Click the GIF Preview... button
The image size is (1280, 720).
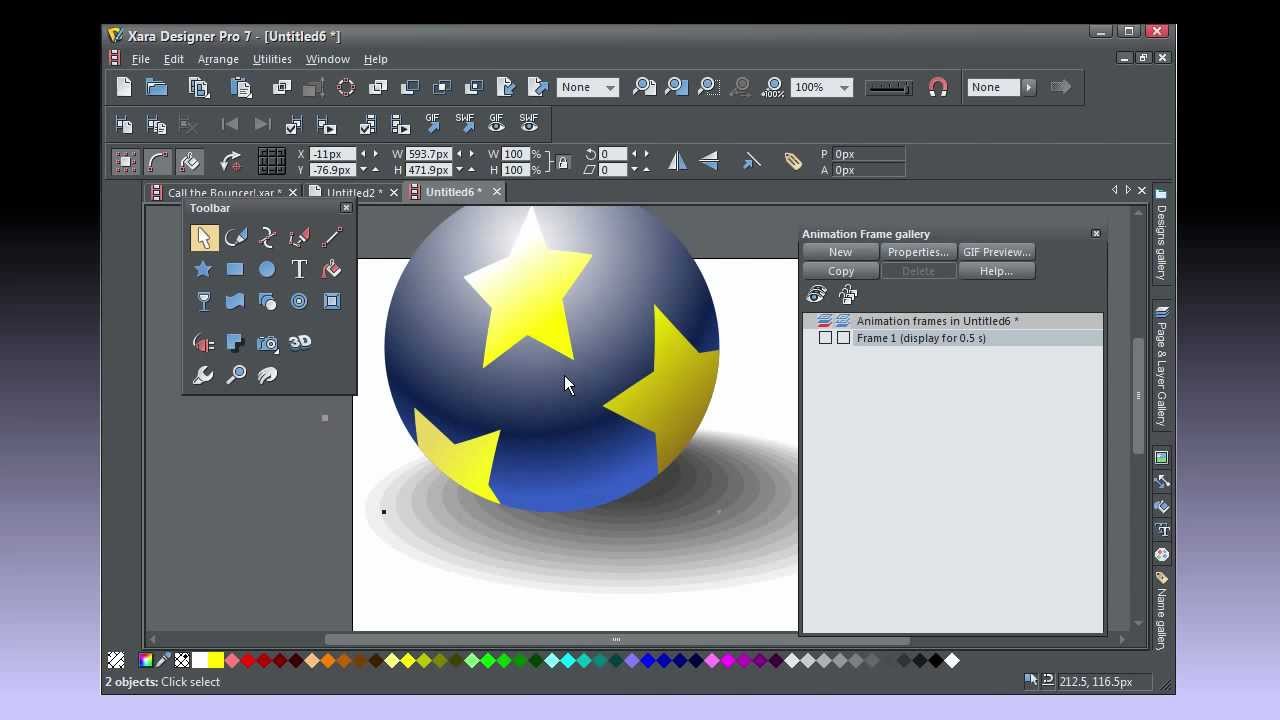[x=996, y=252]
